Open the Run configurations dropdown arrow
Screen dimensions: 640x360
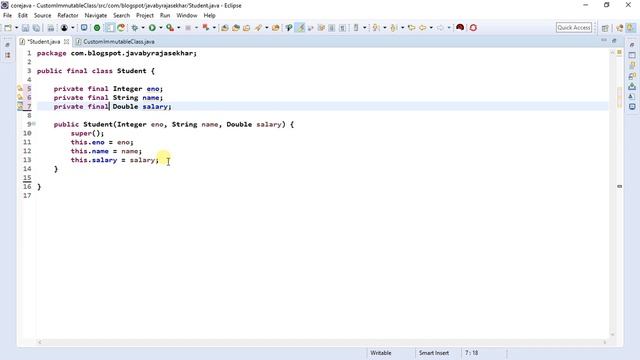[x=161, y=28]
